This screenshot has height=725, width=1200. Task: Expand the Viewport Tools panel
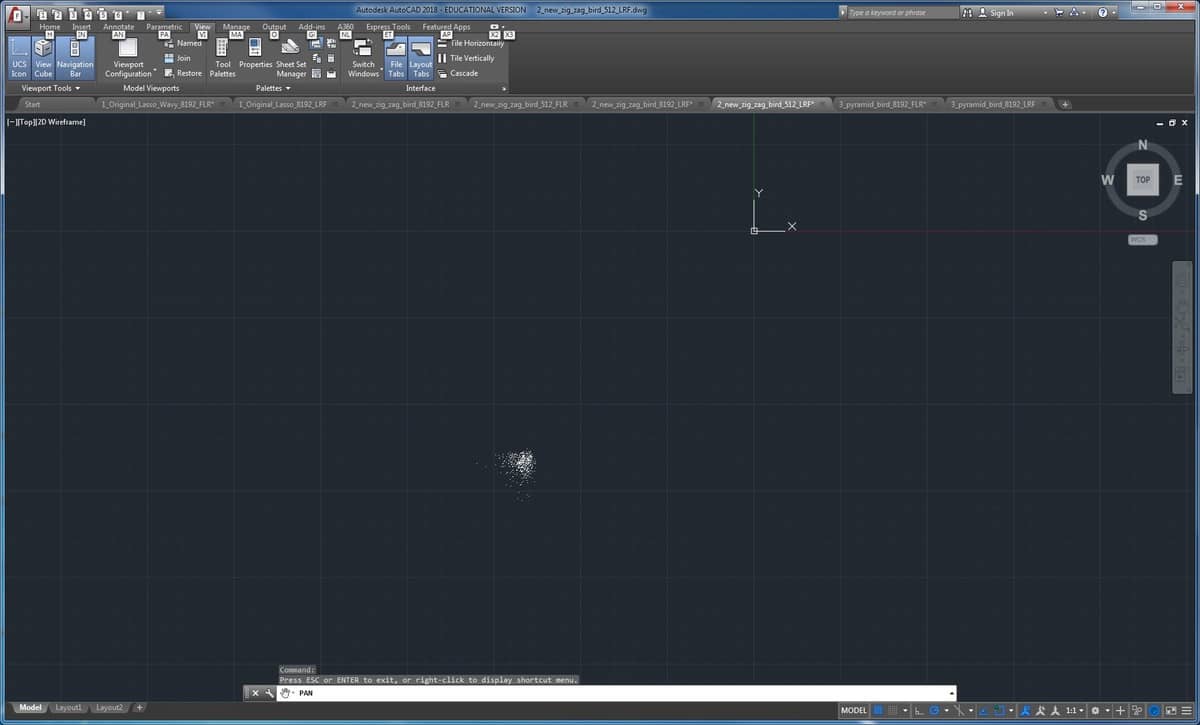point(50,88)
